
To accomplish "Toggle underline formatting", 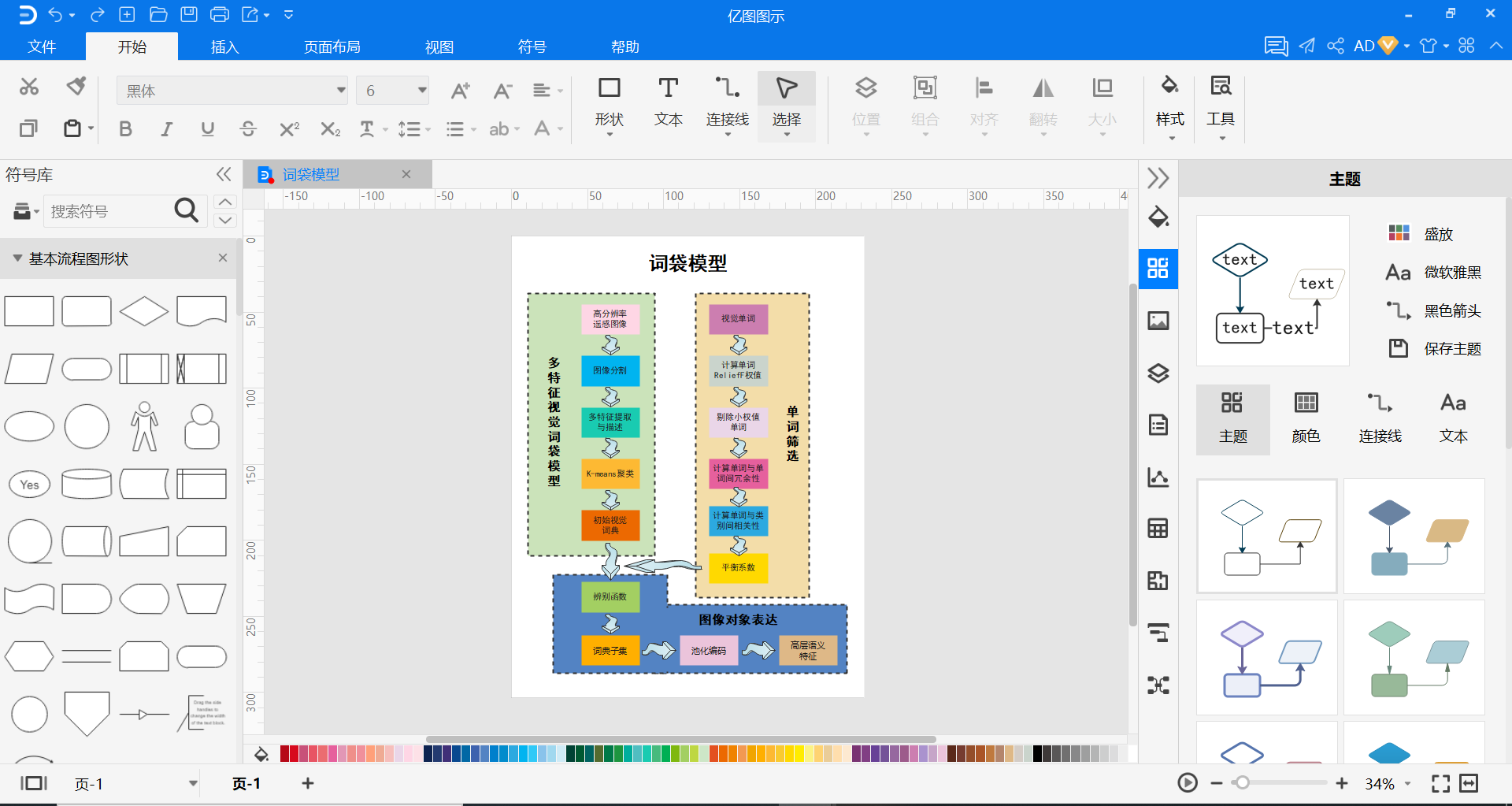I will pyautogui.click(x=207, y=128).
